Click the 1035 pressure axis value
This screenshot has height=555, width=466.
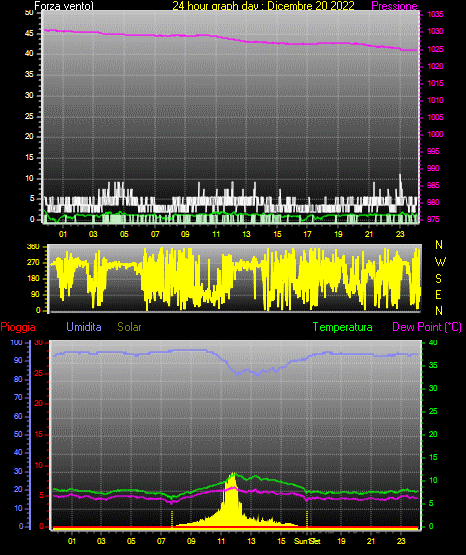[435, 15]
